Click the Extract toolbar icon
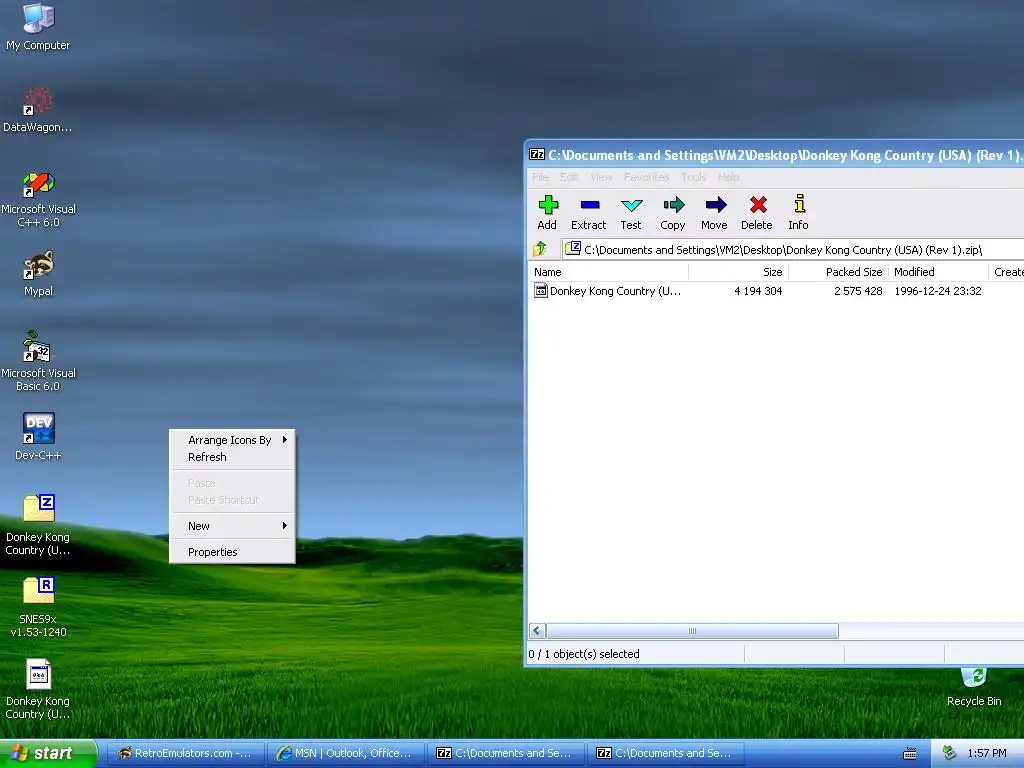This screenshot has height=768, width=1024. pos(588,212)
